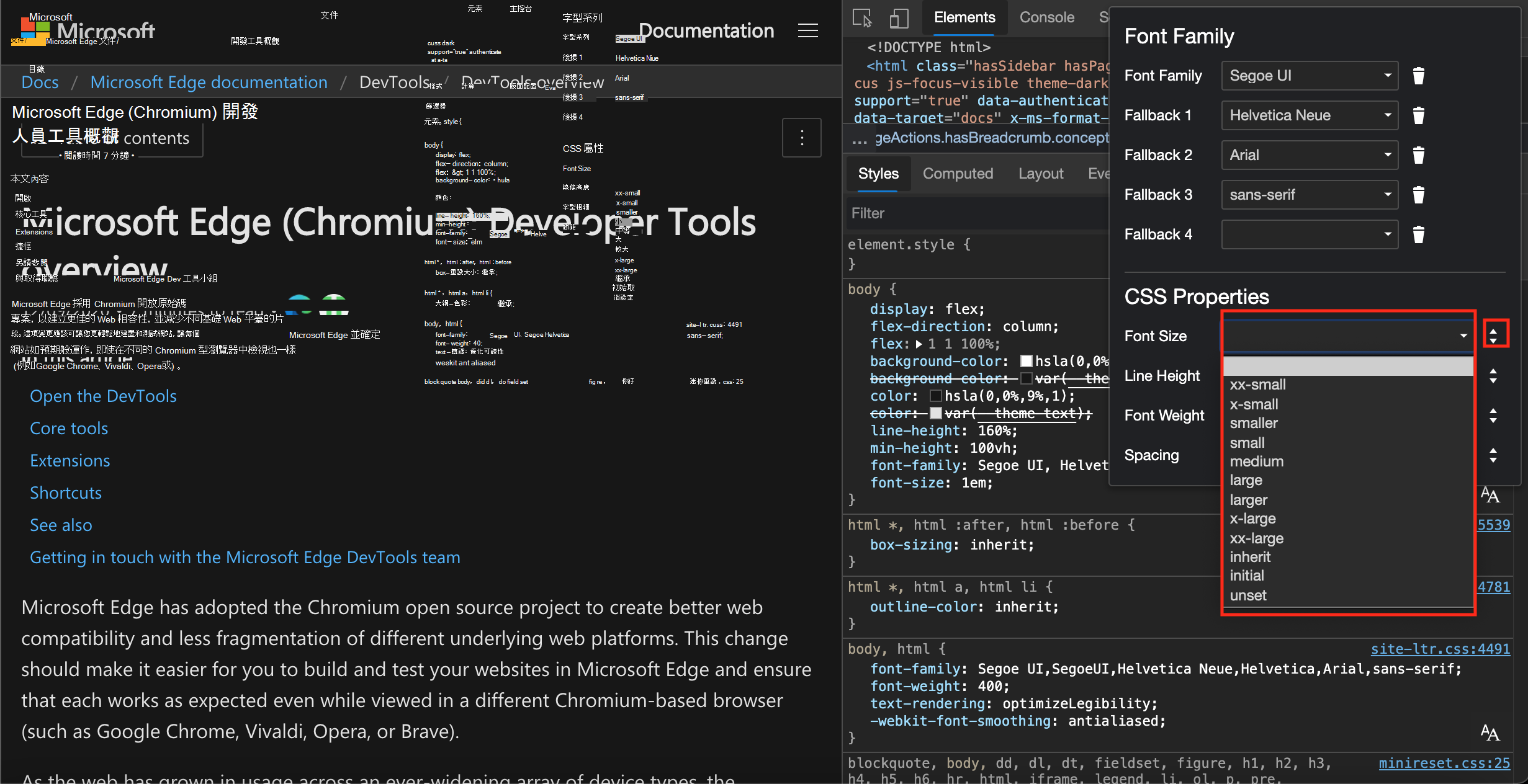Click the Core tools link
1528x784 pixels.
69,428
